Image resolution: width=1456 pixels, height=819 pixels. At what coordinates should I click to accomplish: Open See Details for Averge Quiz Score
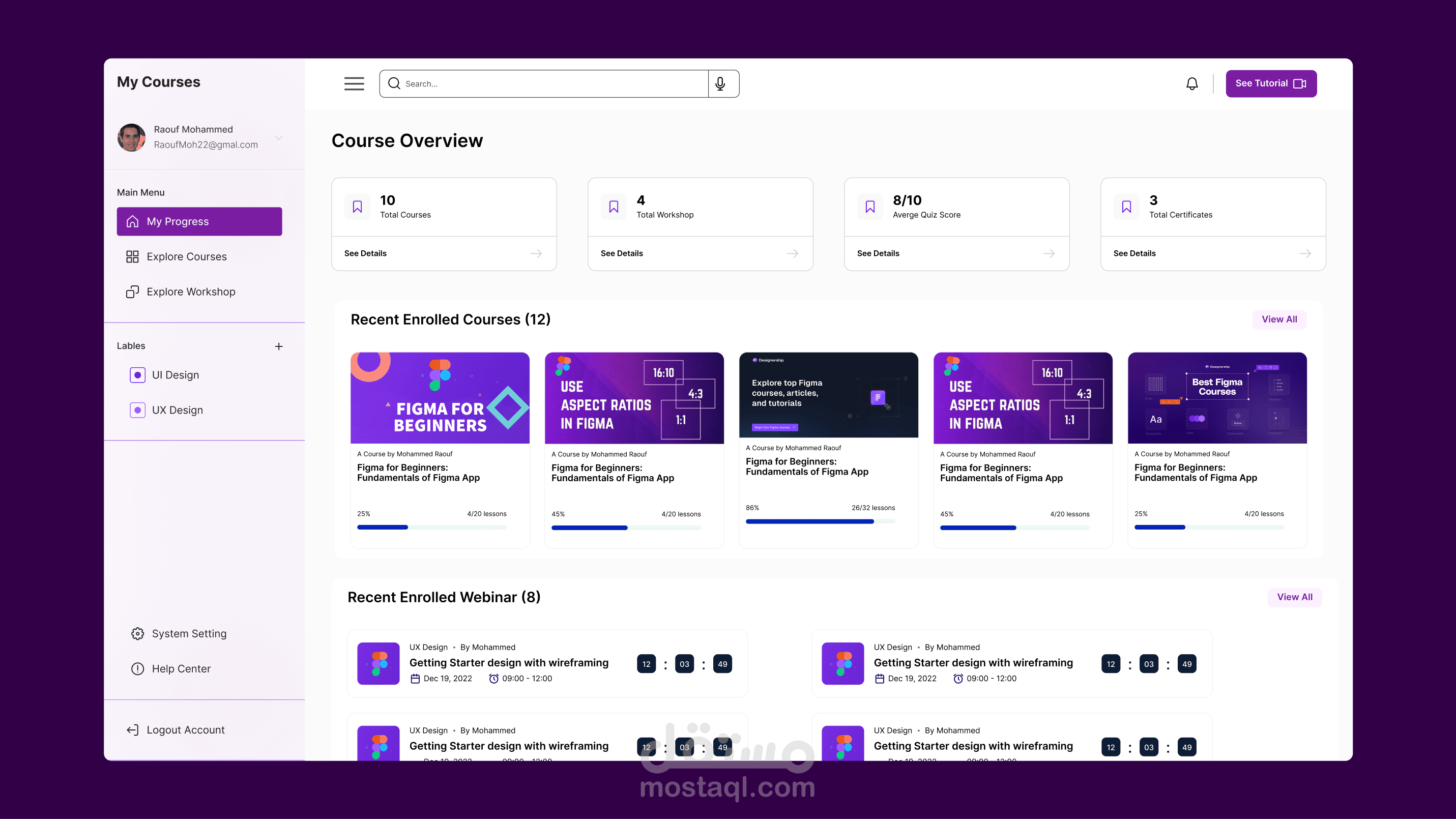(x=878, y=253)
